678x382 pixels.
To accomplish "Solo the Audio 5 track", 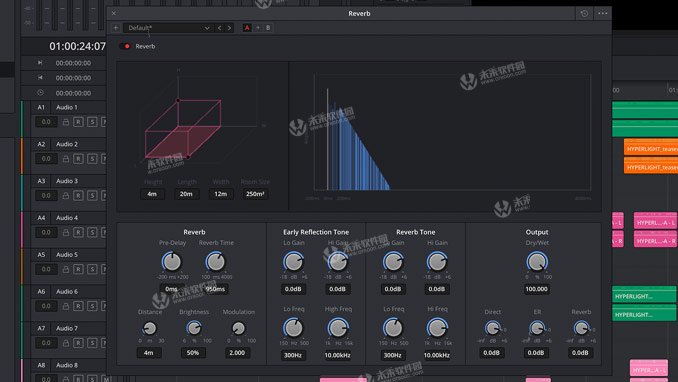I will point(92,269).
